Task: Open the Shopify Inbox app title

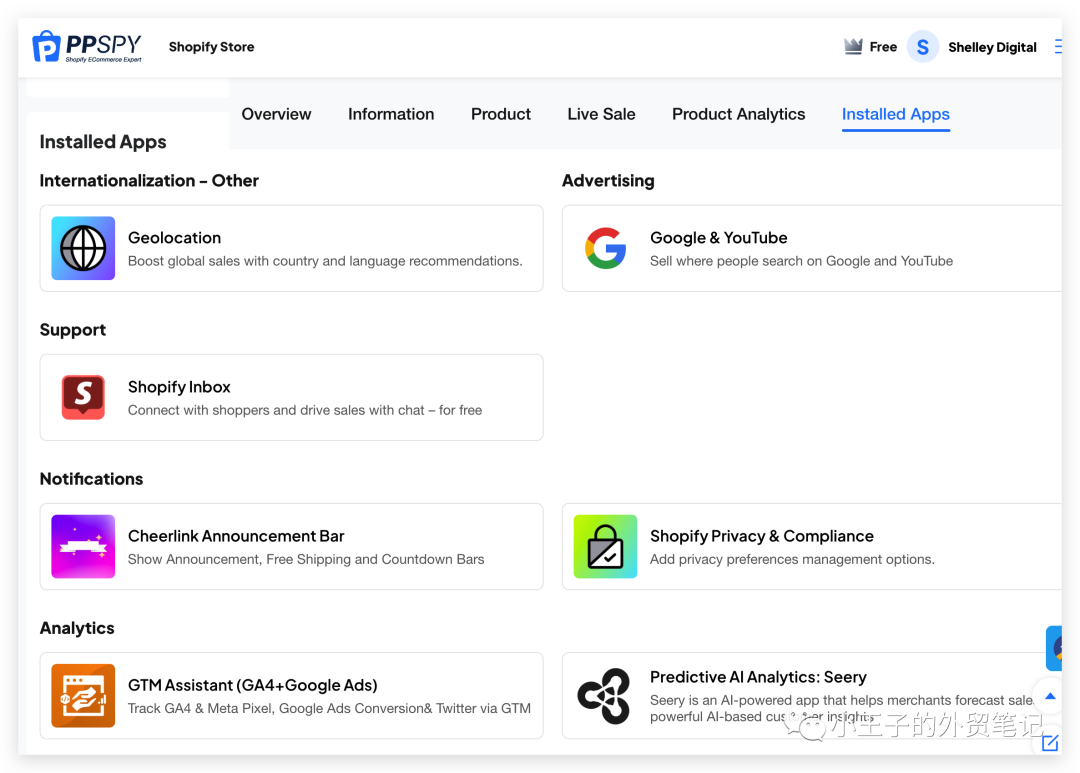Action: pyautogui.click(x=179, y=387)
